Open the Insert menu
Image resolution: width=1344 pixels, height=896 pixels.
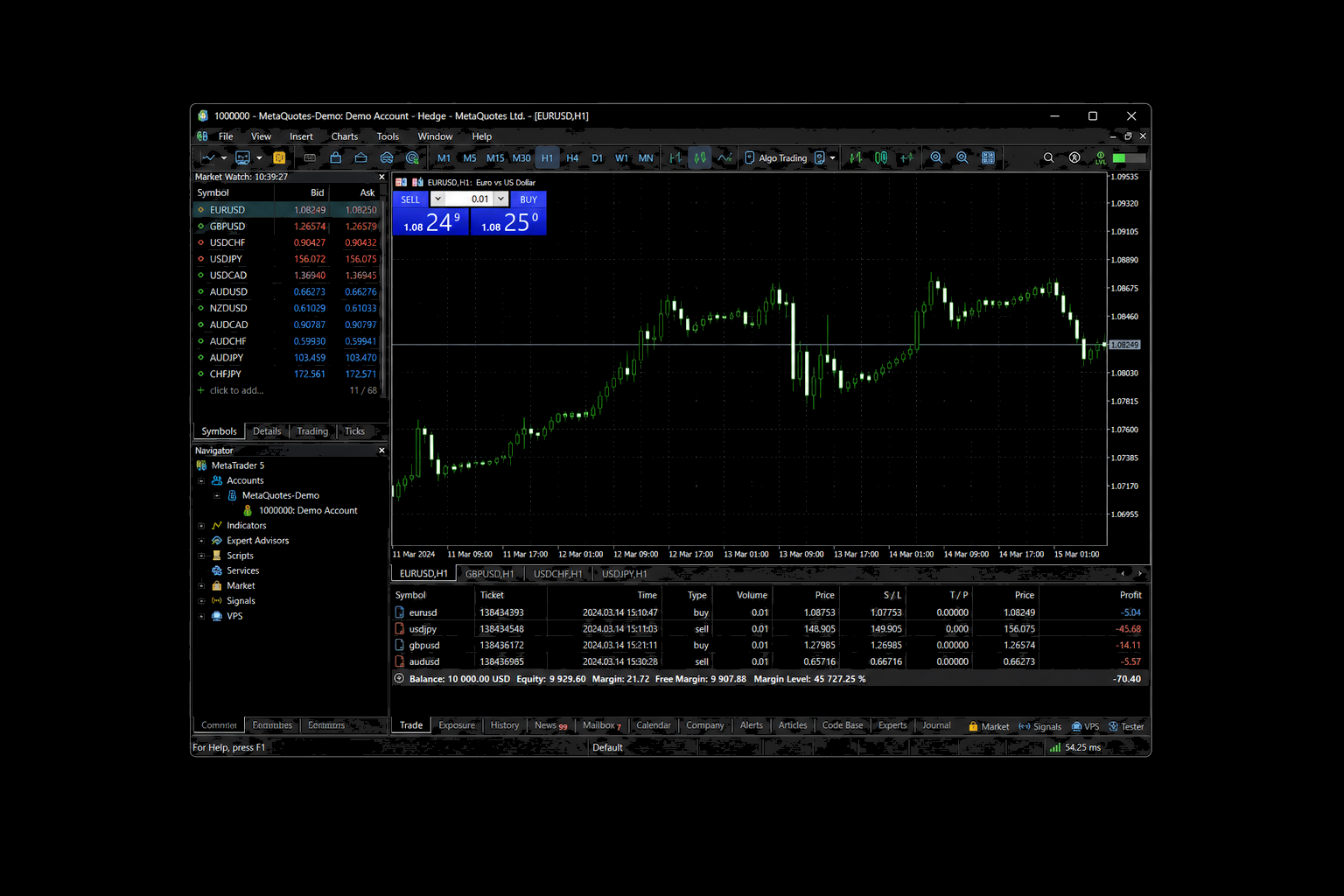pyautogui.click(x=301, y=136)
